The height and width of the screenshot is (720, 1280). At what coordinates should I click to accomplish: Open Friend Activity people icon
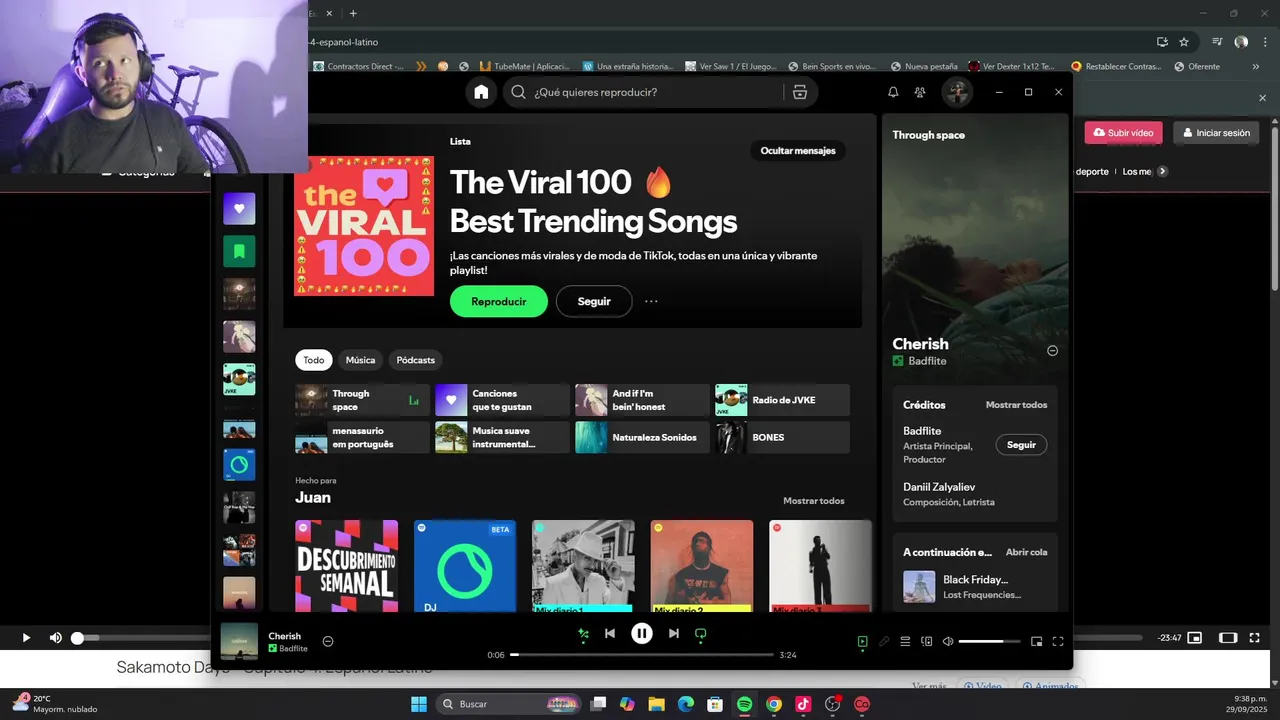pyautogui.click(x=920, y=92)
